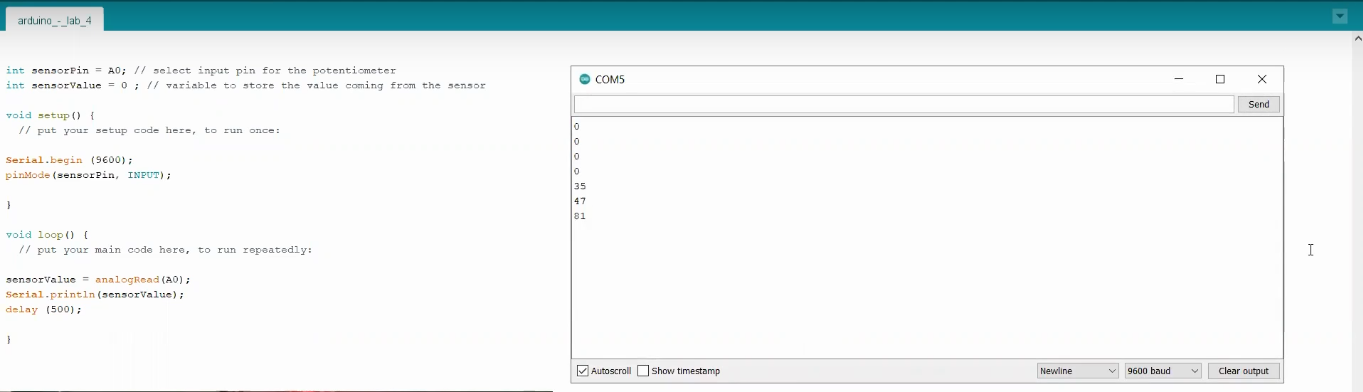Click the COM5 window title text
1363x392 pixels.
[x=610, y=79]
